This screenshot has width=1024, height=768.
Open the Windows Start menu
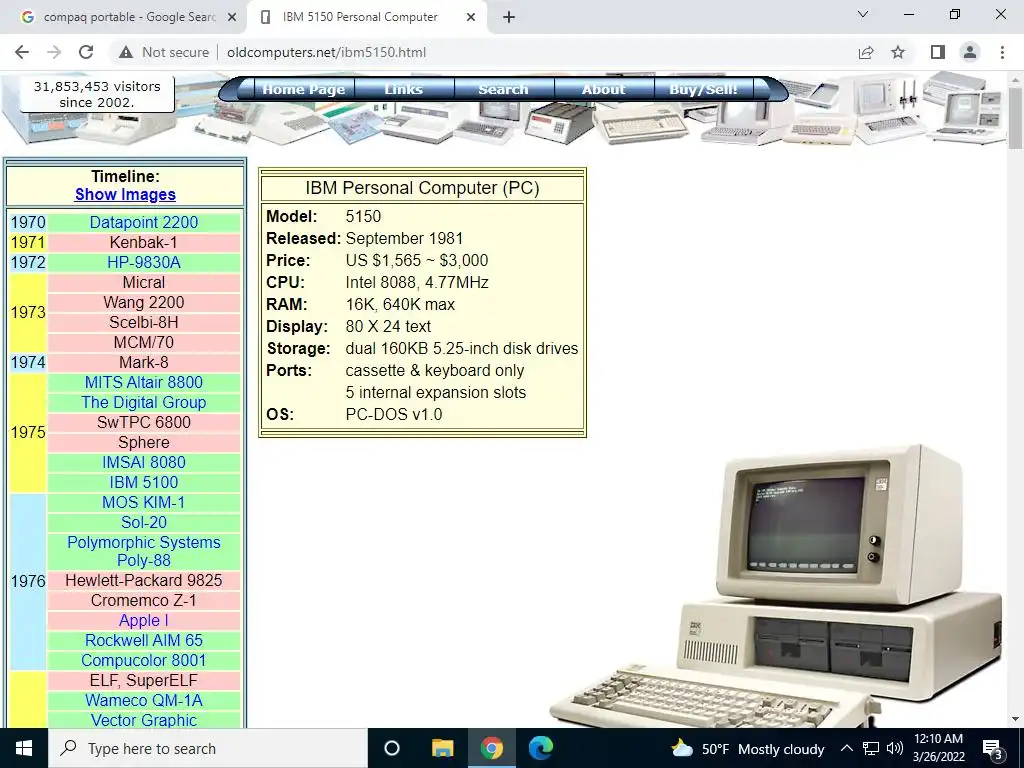pos(24,748)
